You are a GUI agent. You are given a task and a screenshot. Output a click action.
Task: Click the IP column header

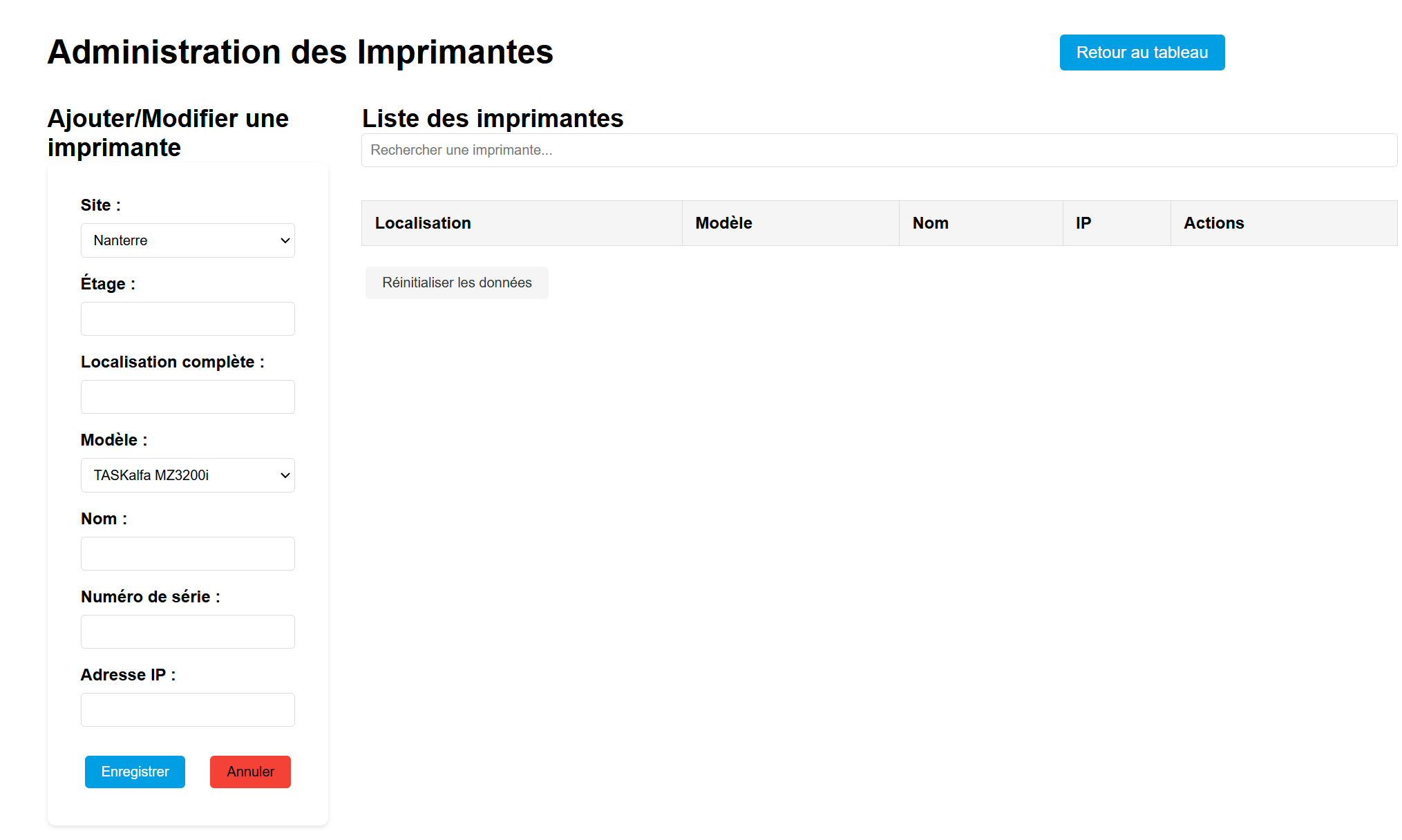coord(1083,222)
